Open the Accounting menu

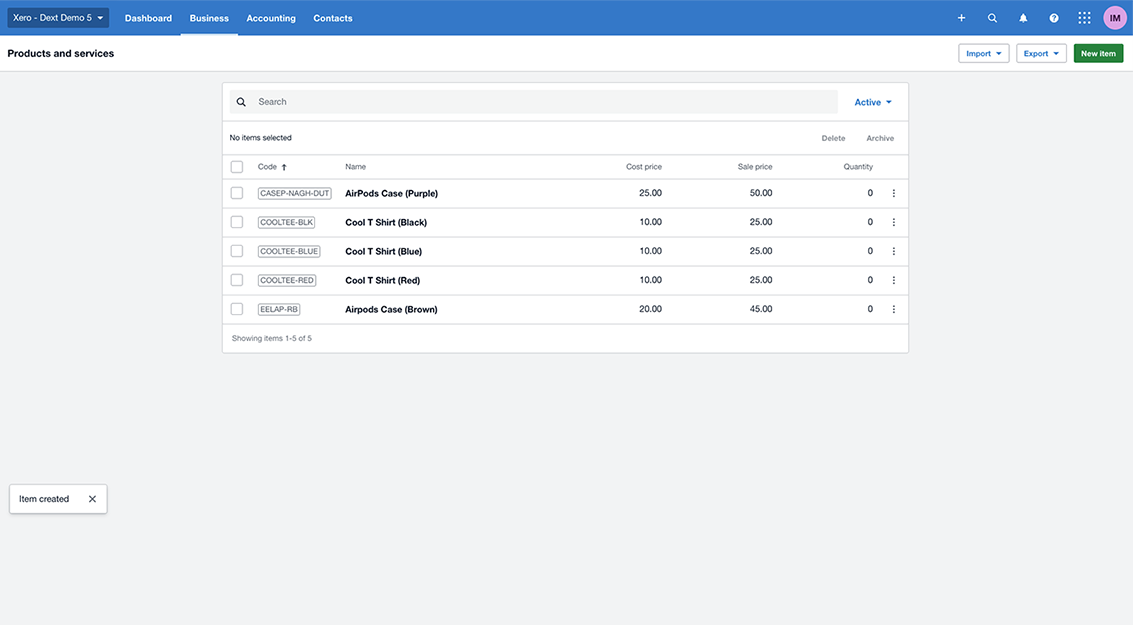(271, 18)
